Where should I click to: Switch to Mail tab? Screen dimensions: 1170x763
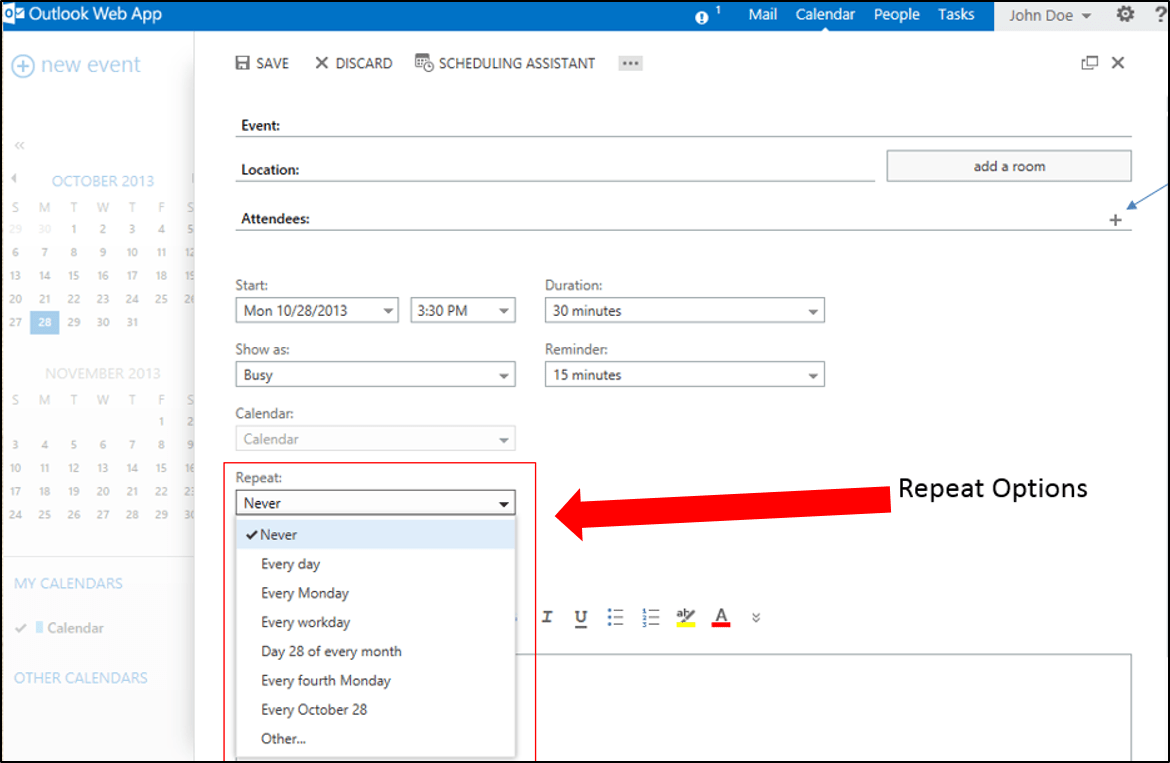tap(763, 14)
